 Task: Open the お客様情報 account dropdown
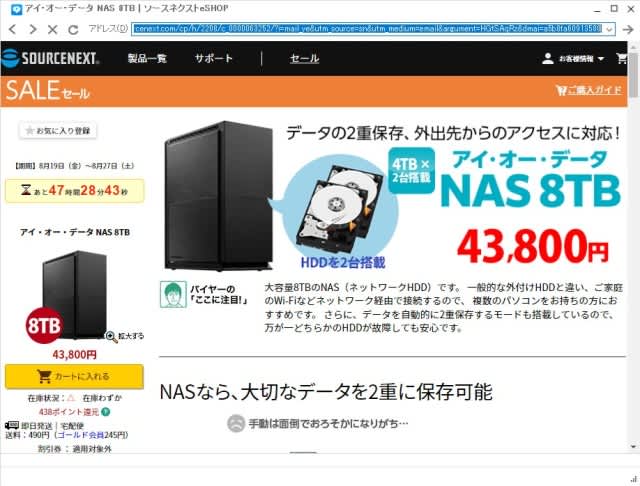tap(573, 59)
